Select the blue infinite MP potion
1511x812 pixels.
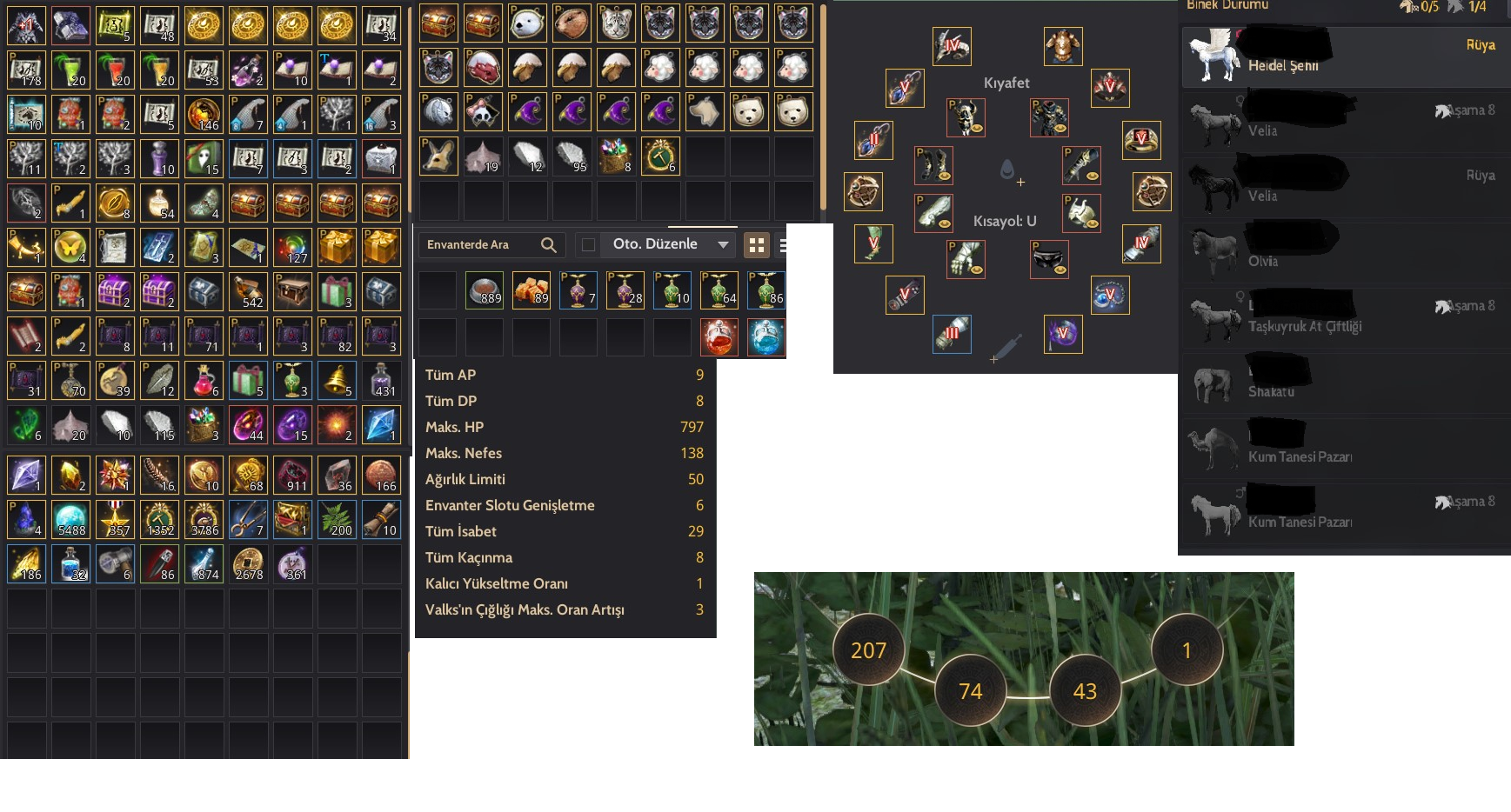[x=766, y=337]
